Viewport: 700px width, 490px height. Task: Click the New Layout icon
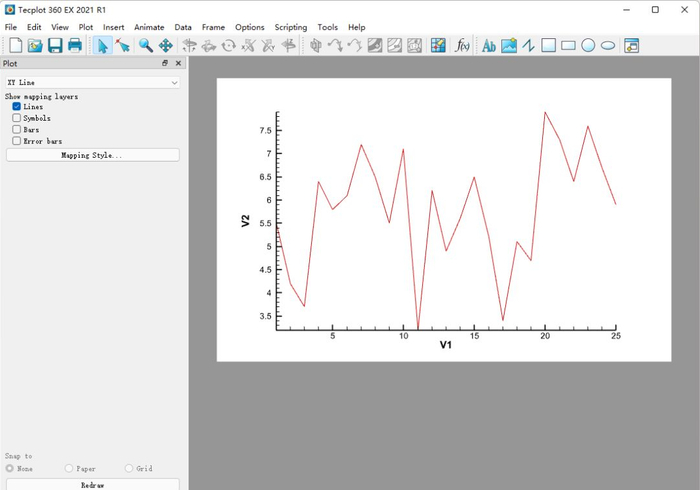tap(15, 45)
